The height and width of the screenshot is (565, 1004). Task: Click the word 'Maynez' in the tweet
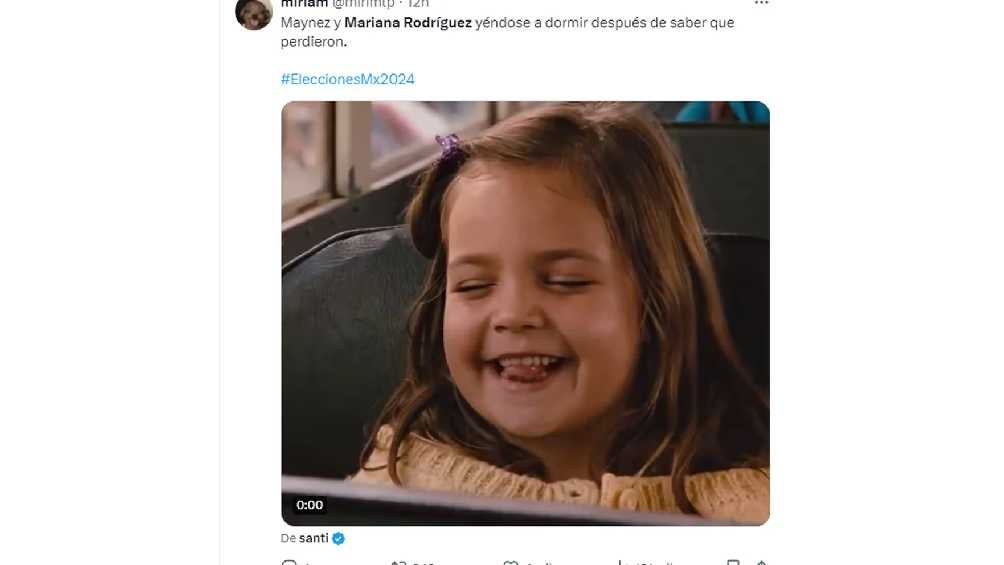[304, 22]
